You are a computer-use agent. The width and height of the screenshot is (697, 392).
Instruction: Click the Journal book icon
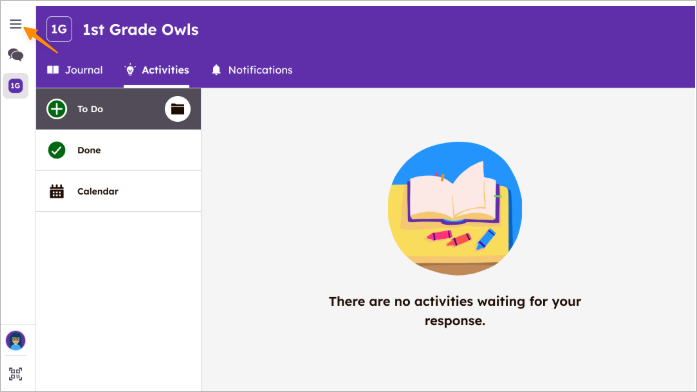[x=53, y=70]
